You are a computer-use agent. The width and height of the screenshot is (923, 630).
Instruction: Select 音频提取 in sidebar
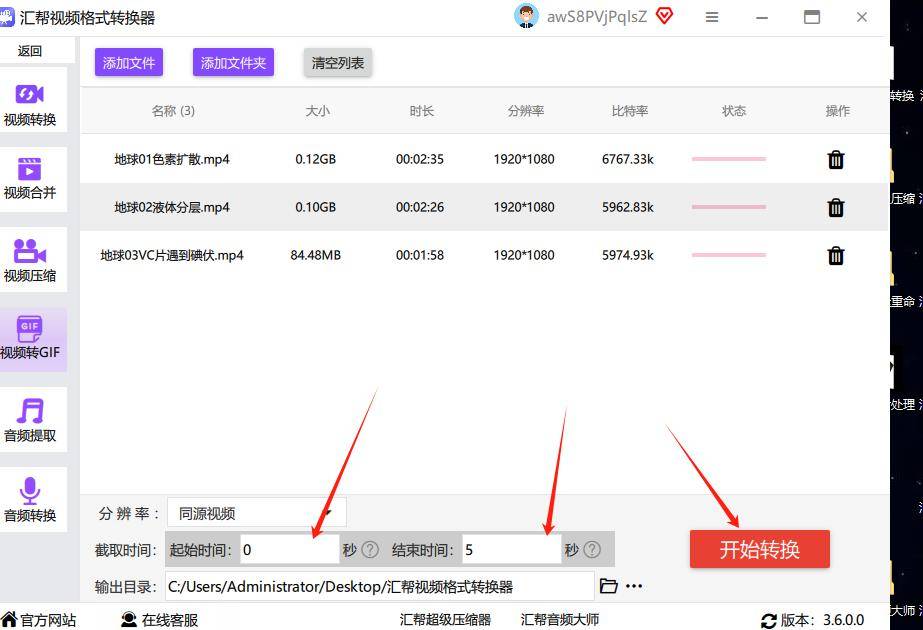coord(30,420)
